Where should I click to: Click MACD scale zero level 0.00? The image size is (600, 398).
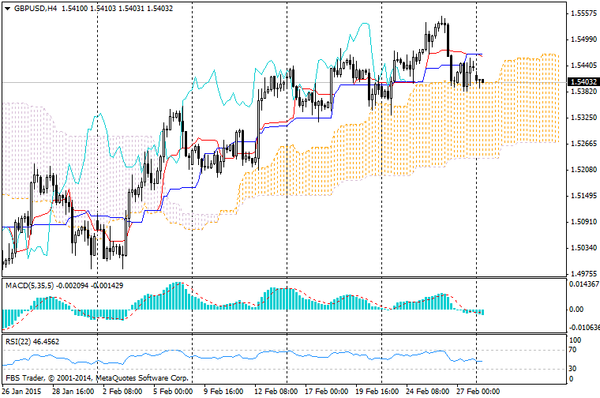(577, 309)
